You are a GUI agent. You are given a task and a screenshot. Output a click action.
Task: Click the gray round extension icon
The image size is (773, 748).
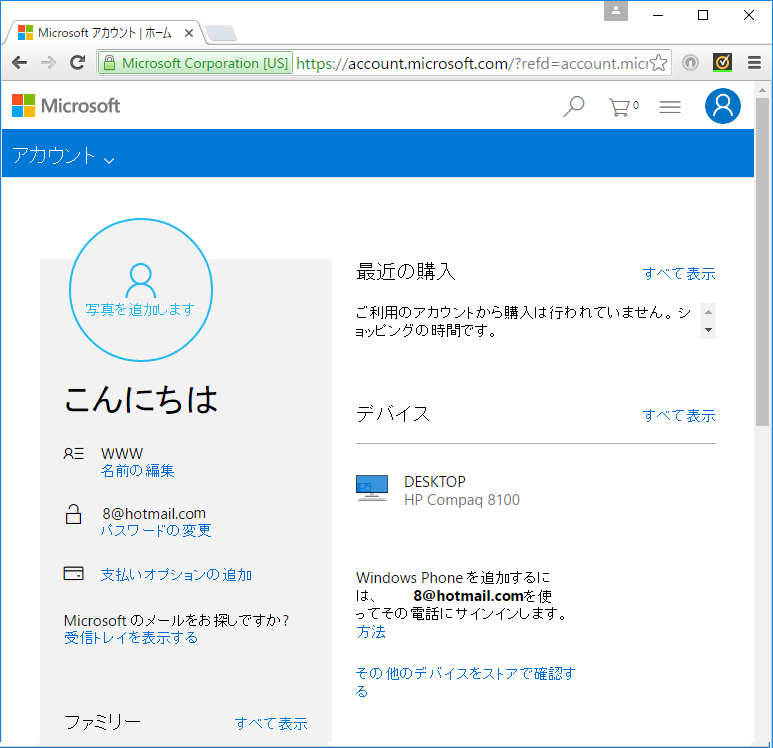click(691, 63)
